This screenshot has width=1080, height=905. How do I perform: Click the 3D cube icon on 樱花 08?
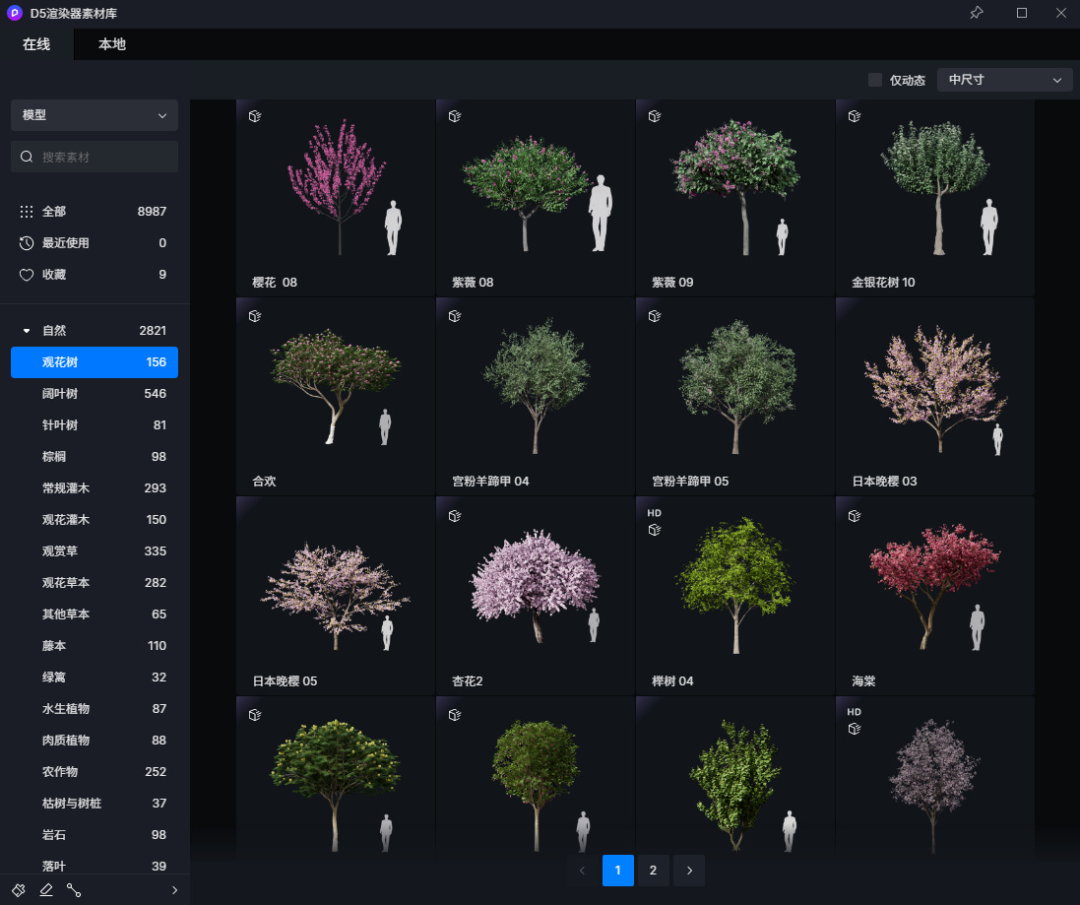pyautogui.click(x=255, y=116)
